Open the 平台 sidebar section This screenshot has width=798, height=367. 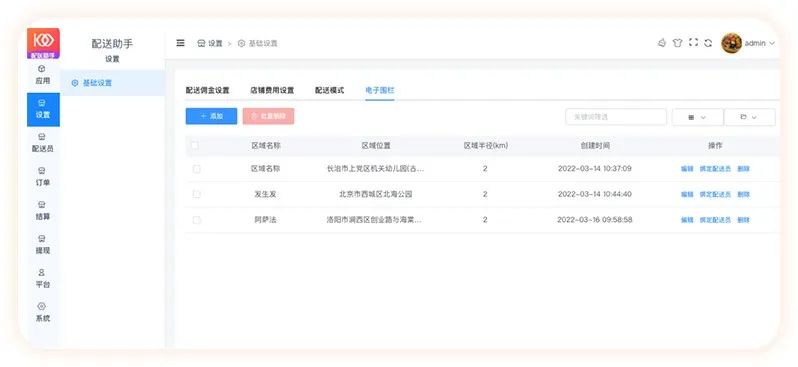[43, 279]
